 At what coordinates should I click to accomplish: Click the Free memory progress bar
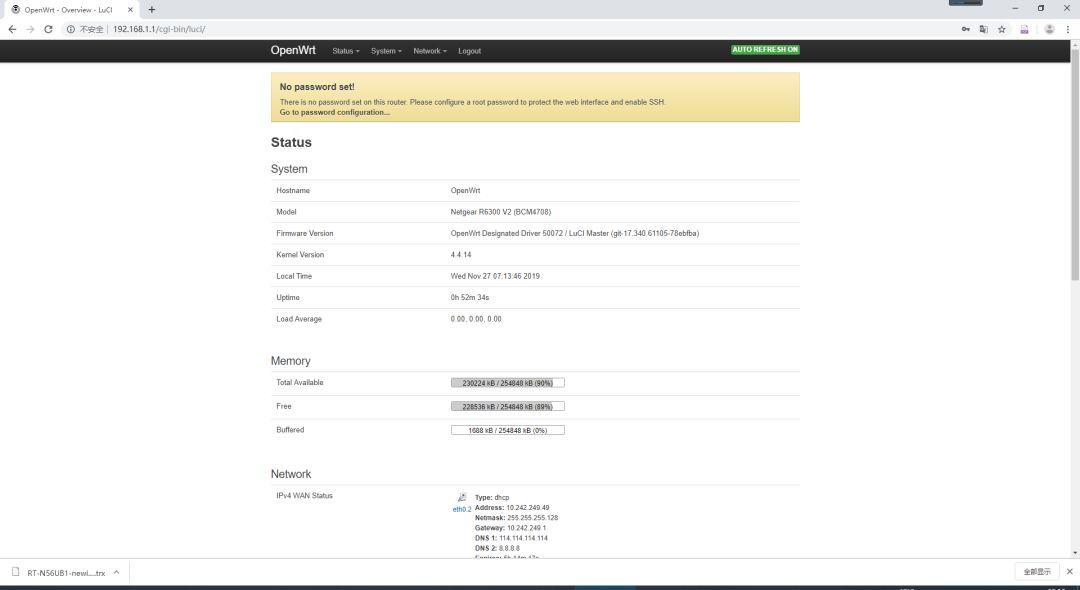click(x=508, y=406)
